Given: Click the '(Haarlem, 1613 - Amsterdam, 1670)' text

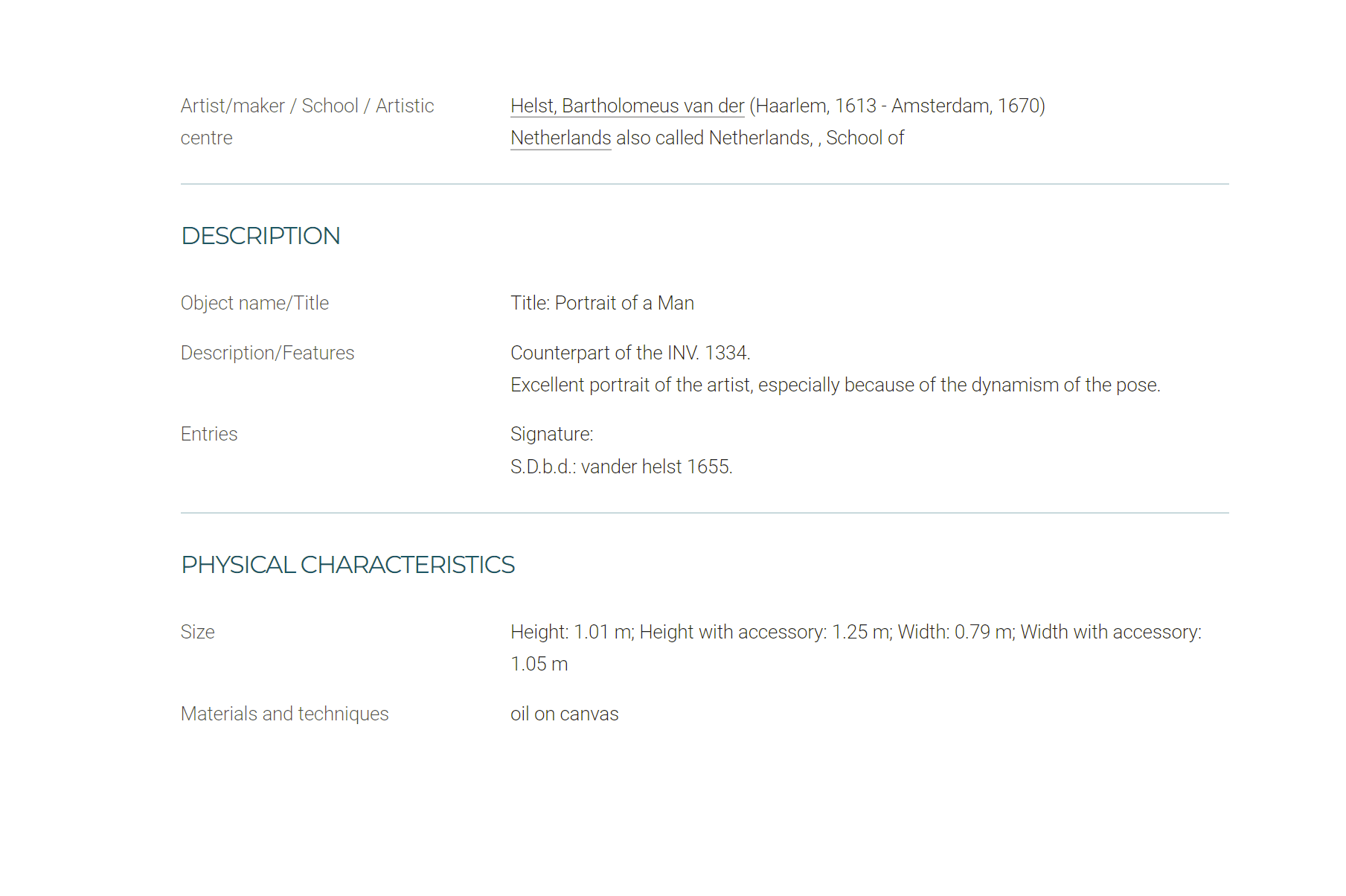Looking at the screenshot, I should point(897,106).
